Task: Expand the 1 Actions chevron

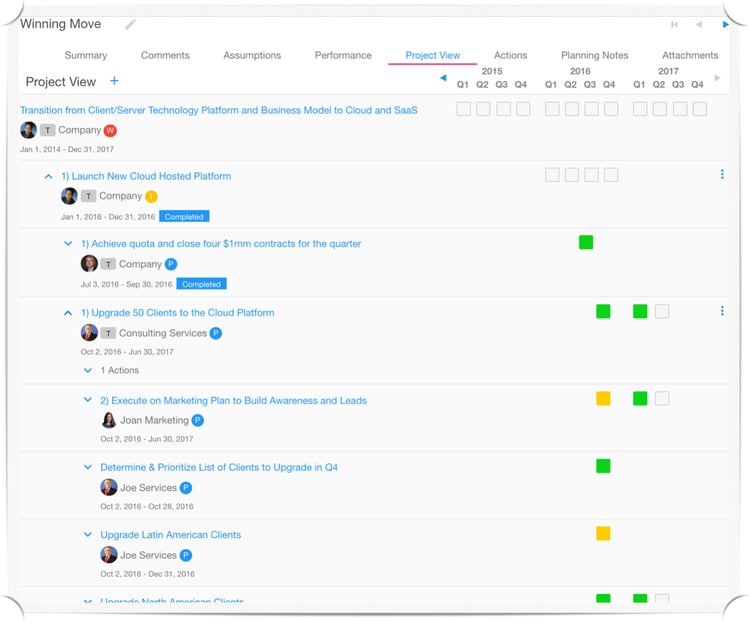Action: point(88,370)
